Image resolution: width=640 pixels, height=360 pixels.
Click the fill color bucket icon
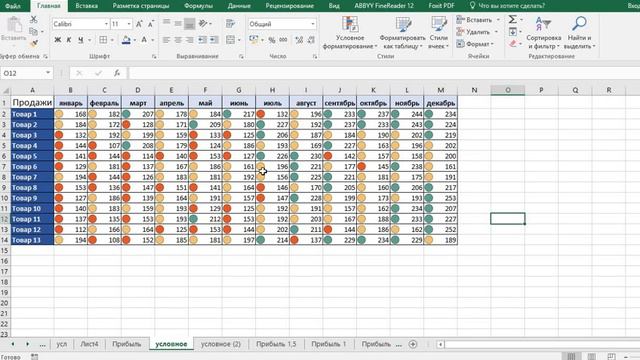126,40
